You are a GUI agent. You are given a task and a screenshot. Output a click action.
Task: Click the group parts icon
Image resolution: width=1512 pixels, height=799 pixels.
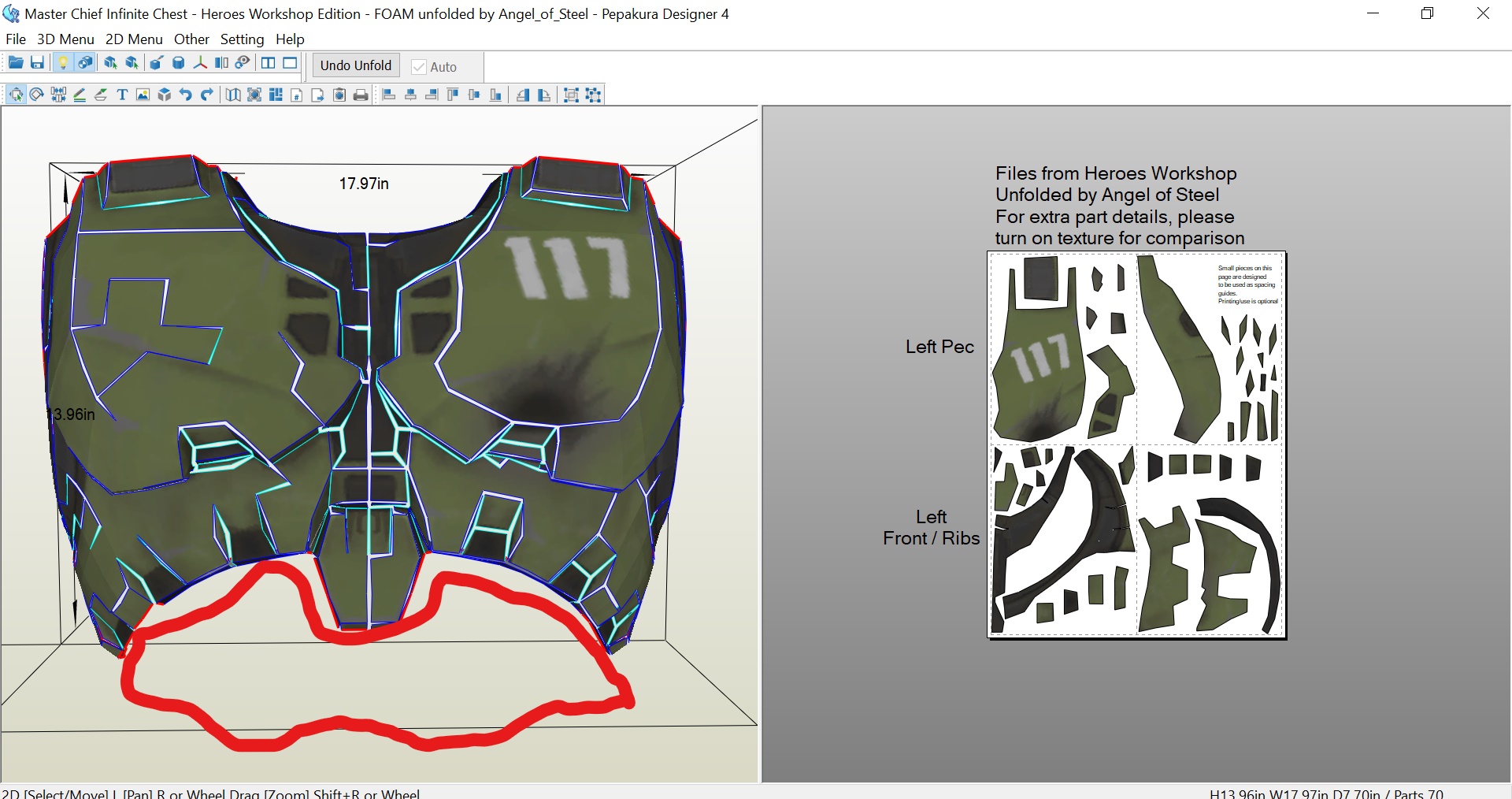point(572,95)
